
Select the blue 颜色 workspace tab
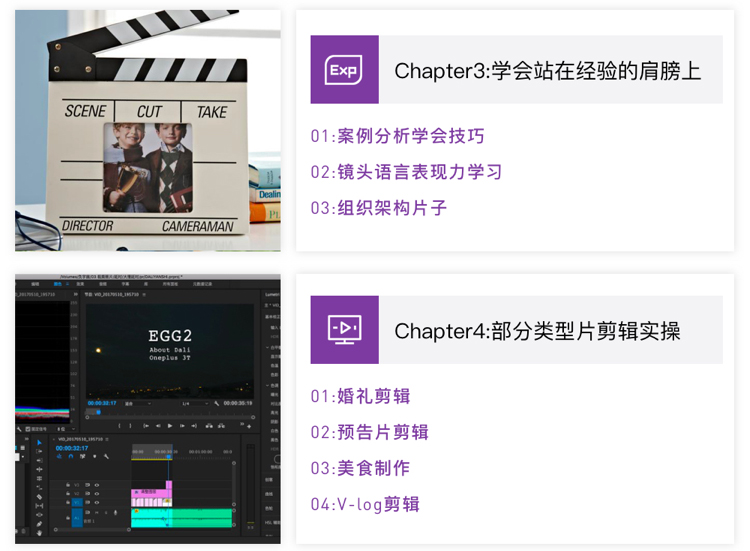pyautogui.click(x=58, y=284)
